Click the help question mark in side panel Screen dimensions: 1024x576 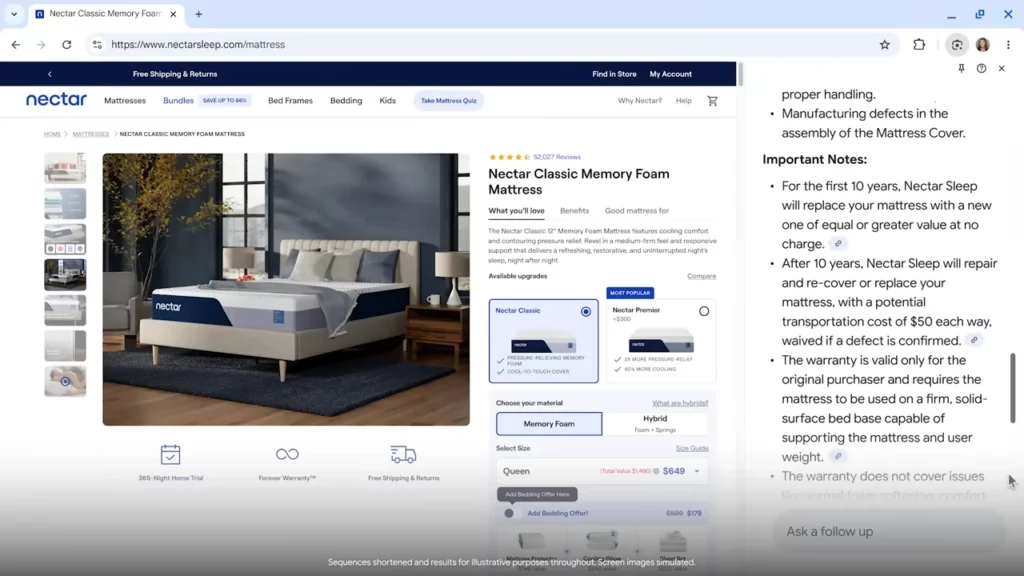[981, 69]
